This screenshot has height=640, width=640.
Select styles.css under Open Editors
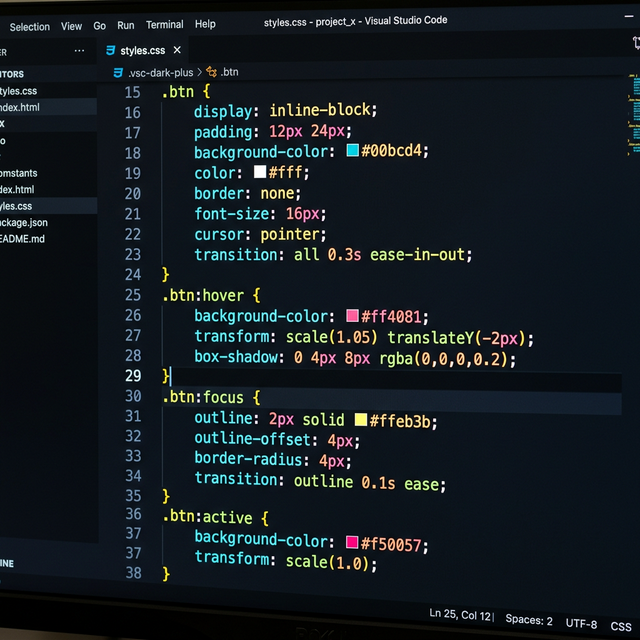[18, 91]
